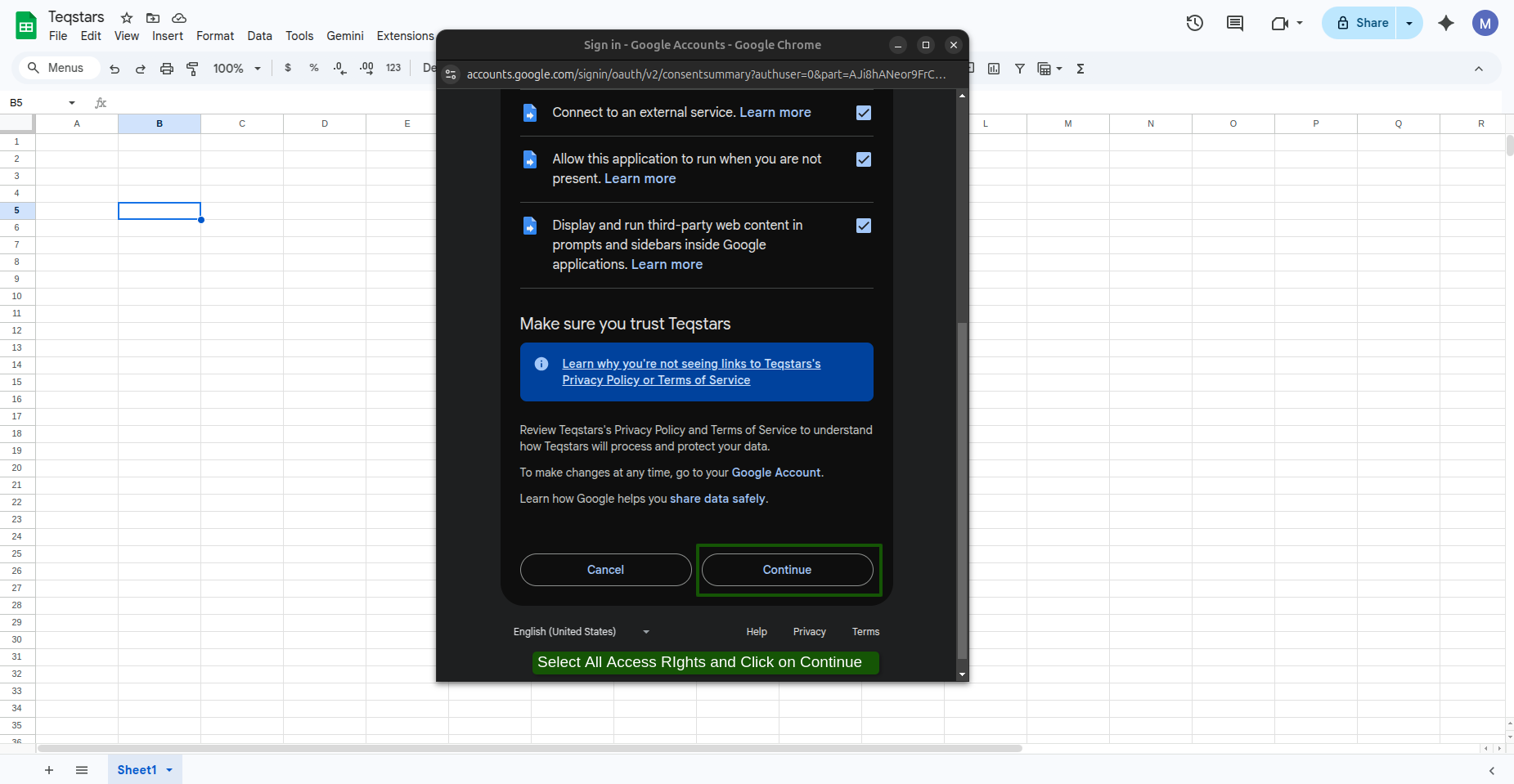The width and height of the screenshot is (1514, 784).
Task: Open the Sheet1 tab options arrow
Action: click(x=169, y=770)
